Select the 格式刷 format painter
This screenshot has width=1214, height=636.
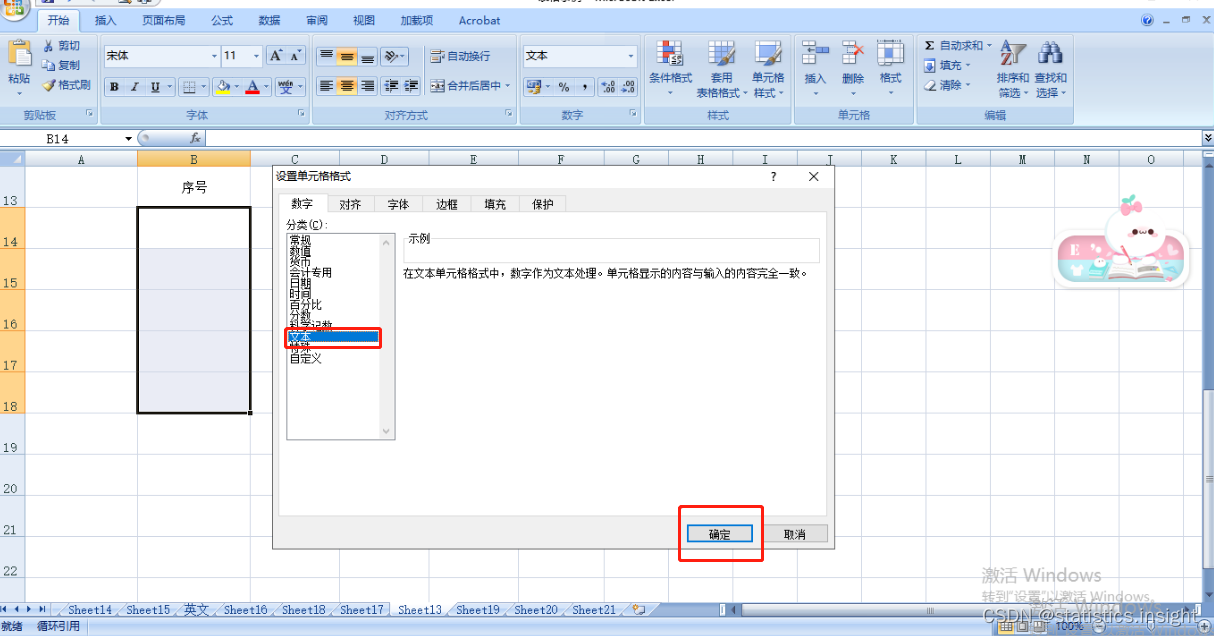click(66, 85)
